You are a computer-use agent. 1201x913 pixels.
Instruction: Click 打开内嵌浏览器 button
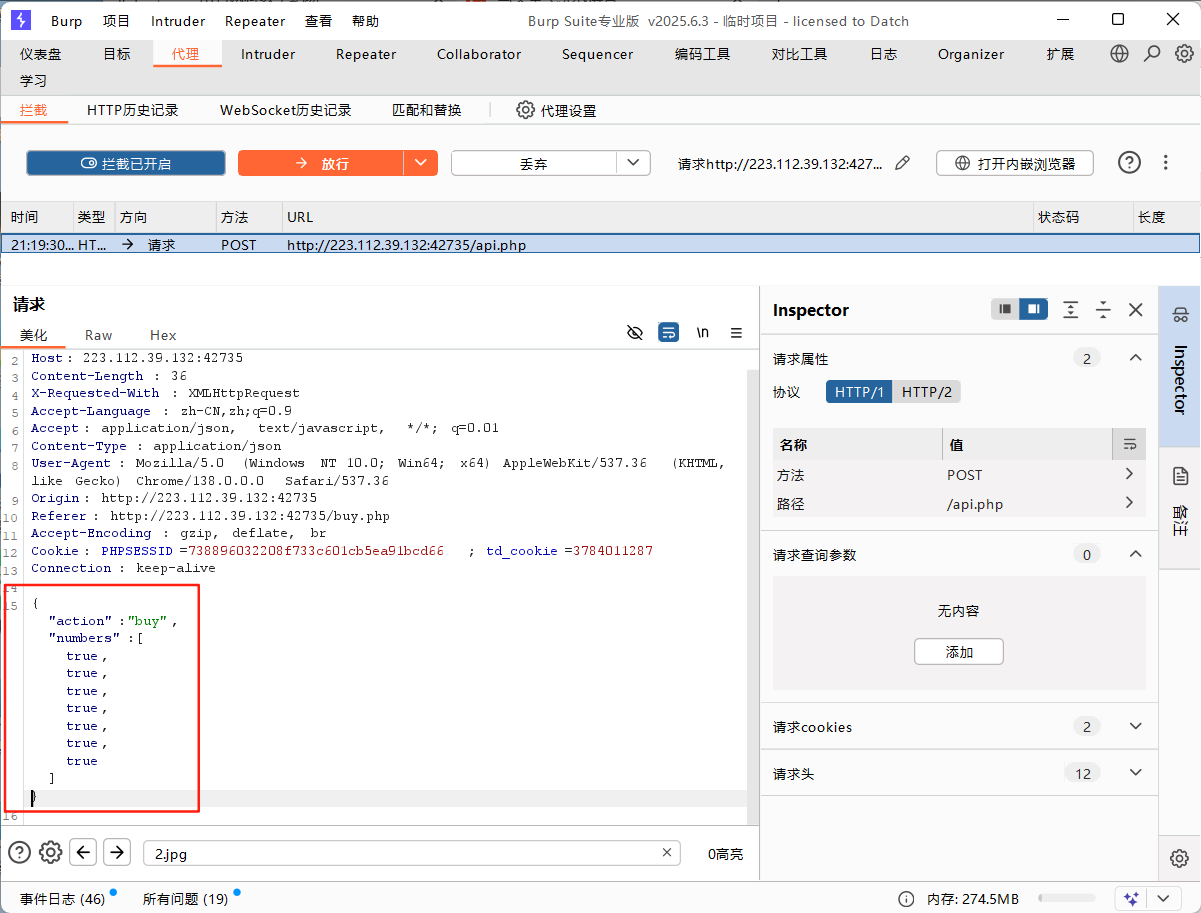coord(1015,163)
